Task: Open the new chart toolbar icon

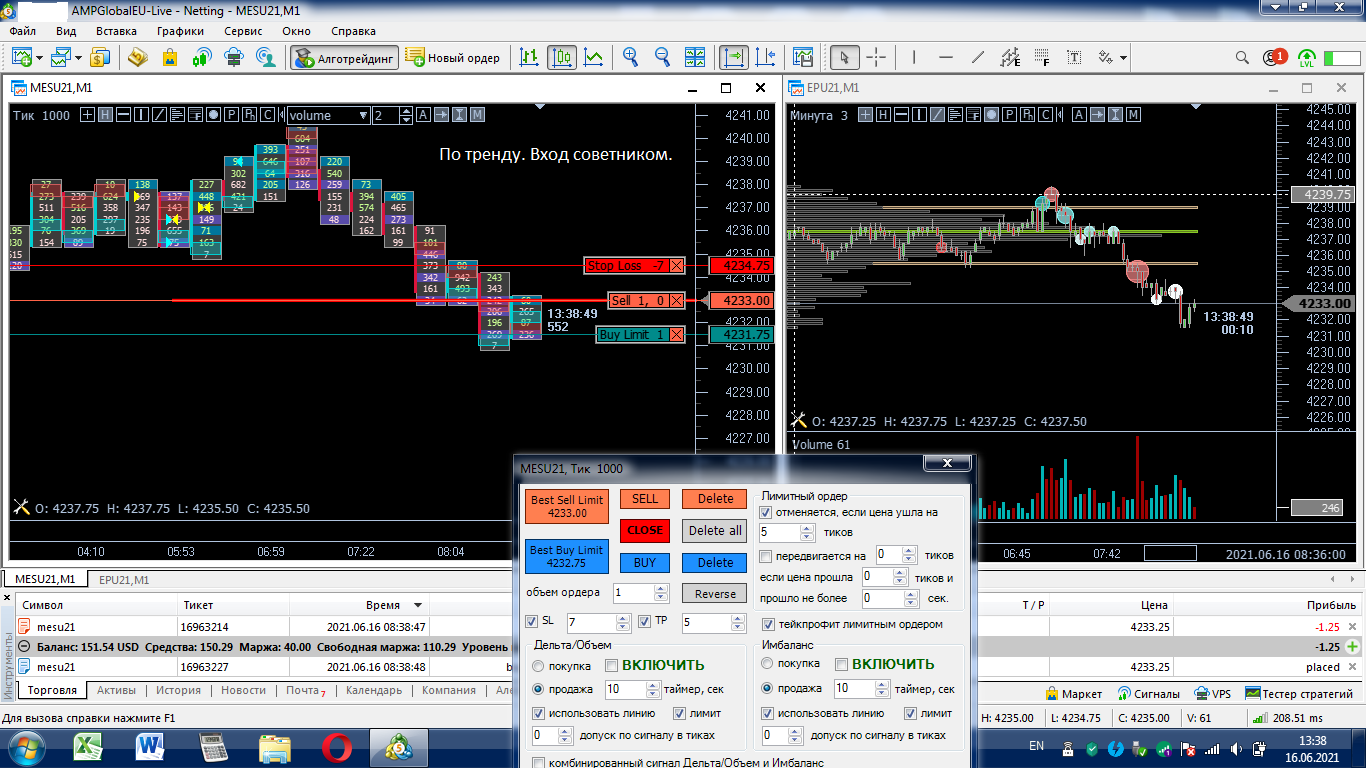Action: (x=21, y=57)
